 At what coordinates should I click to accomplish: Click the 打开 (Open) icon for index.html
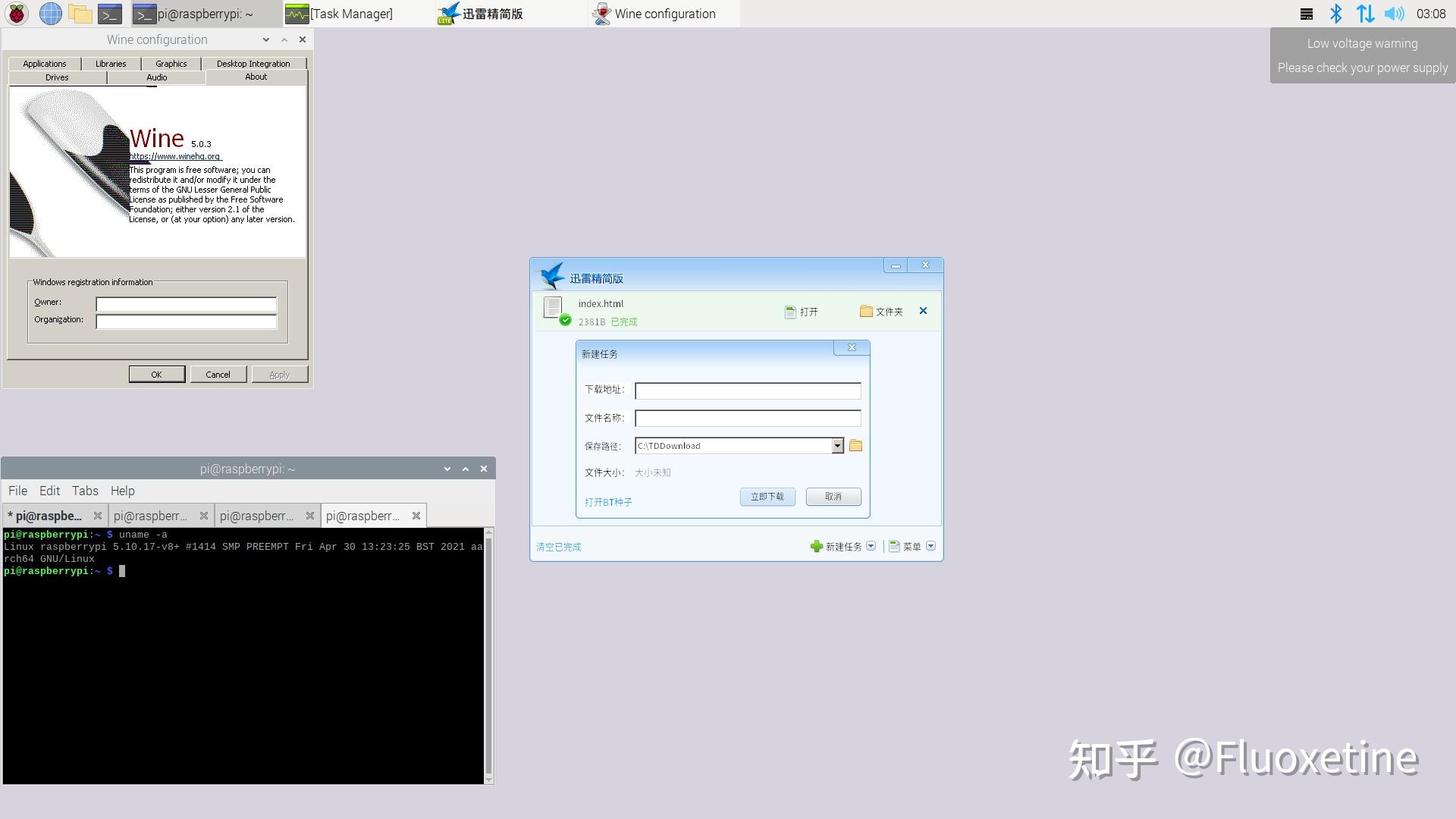[789, 311]
